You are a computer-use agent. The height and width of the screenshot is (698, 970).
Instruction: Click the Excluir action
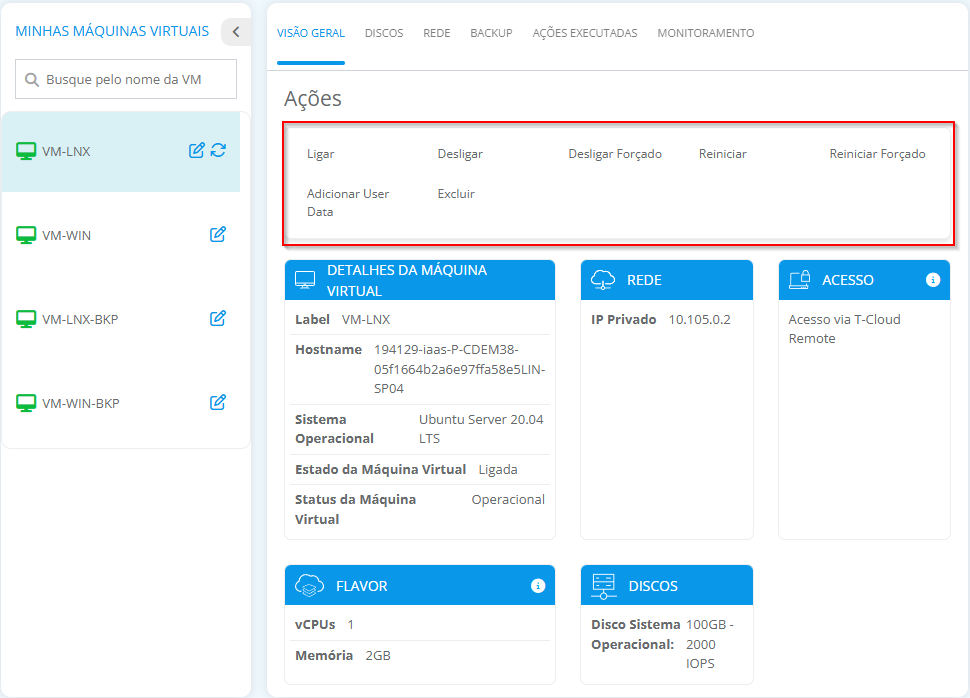456,194
